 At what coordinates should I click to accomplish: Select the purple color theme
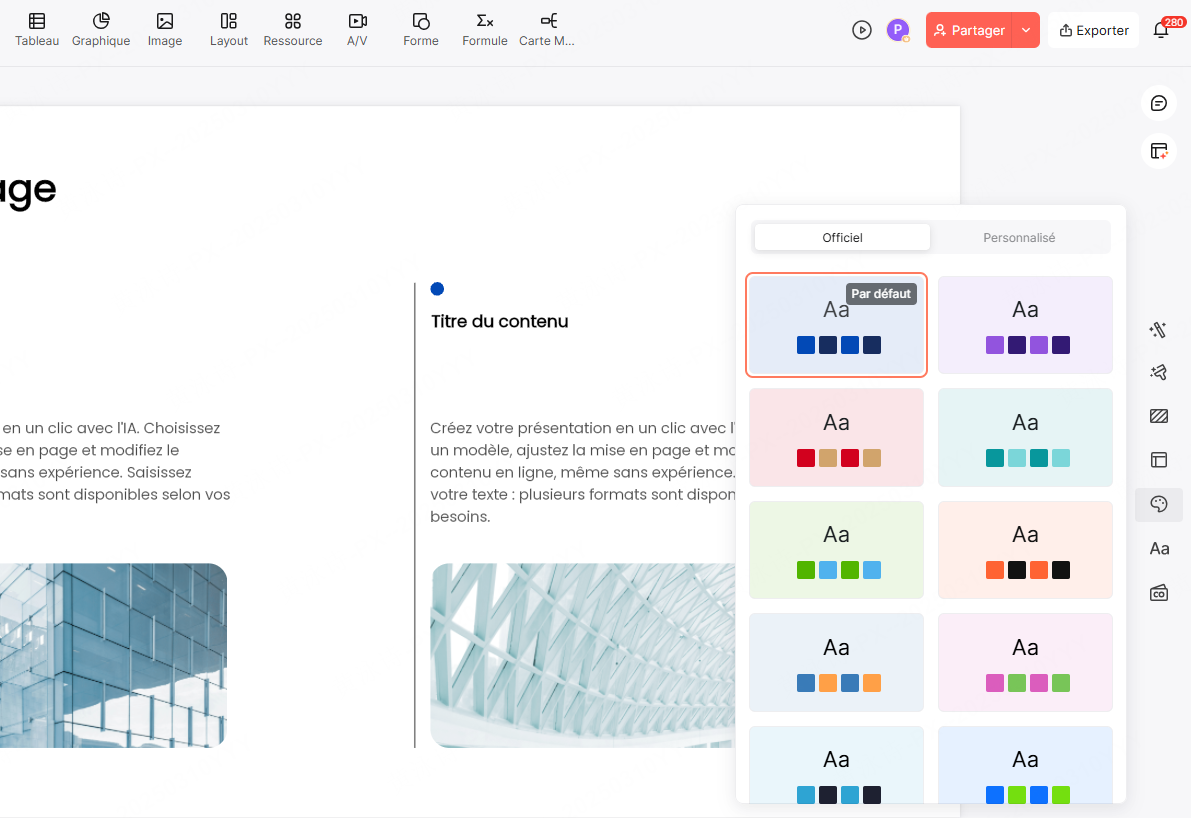(1025, 325)
